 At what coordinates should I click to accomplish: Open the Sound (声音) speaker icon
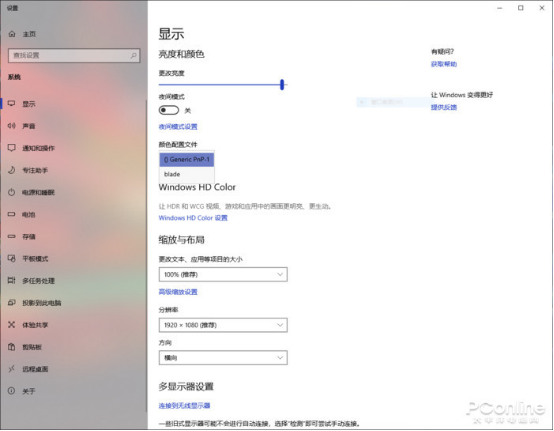point(12,126)
